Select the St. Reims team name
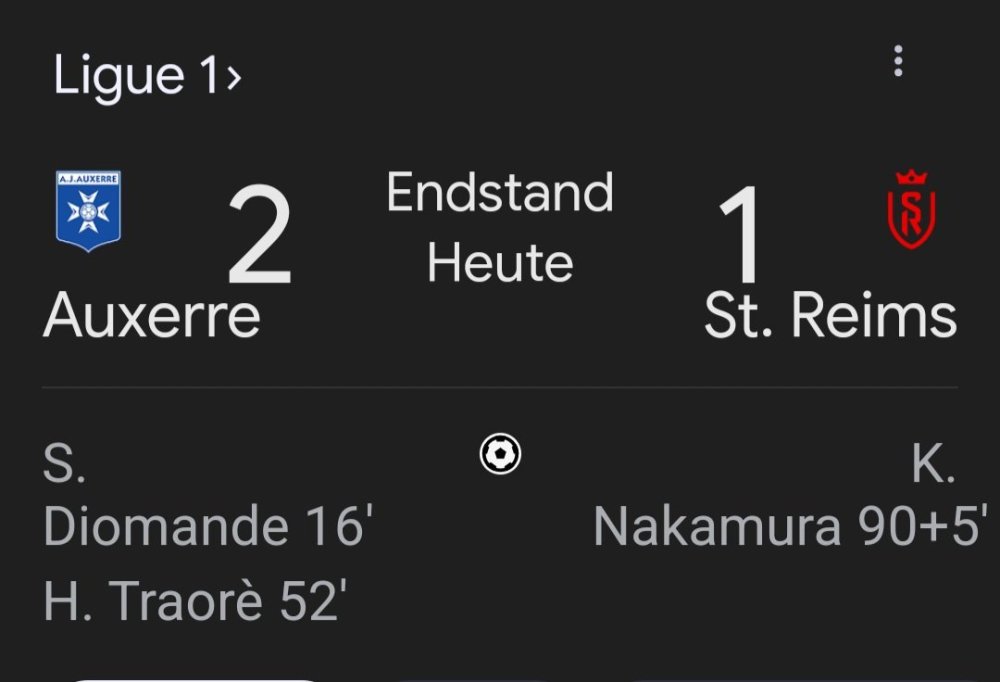1000x682 pixels. 830,316
